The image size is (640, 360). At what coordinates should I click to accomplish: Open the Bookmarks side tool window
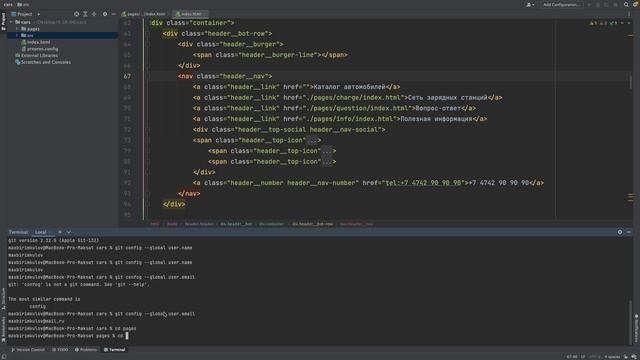(x=3, y=329)
